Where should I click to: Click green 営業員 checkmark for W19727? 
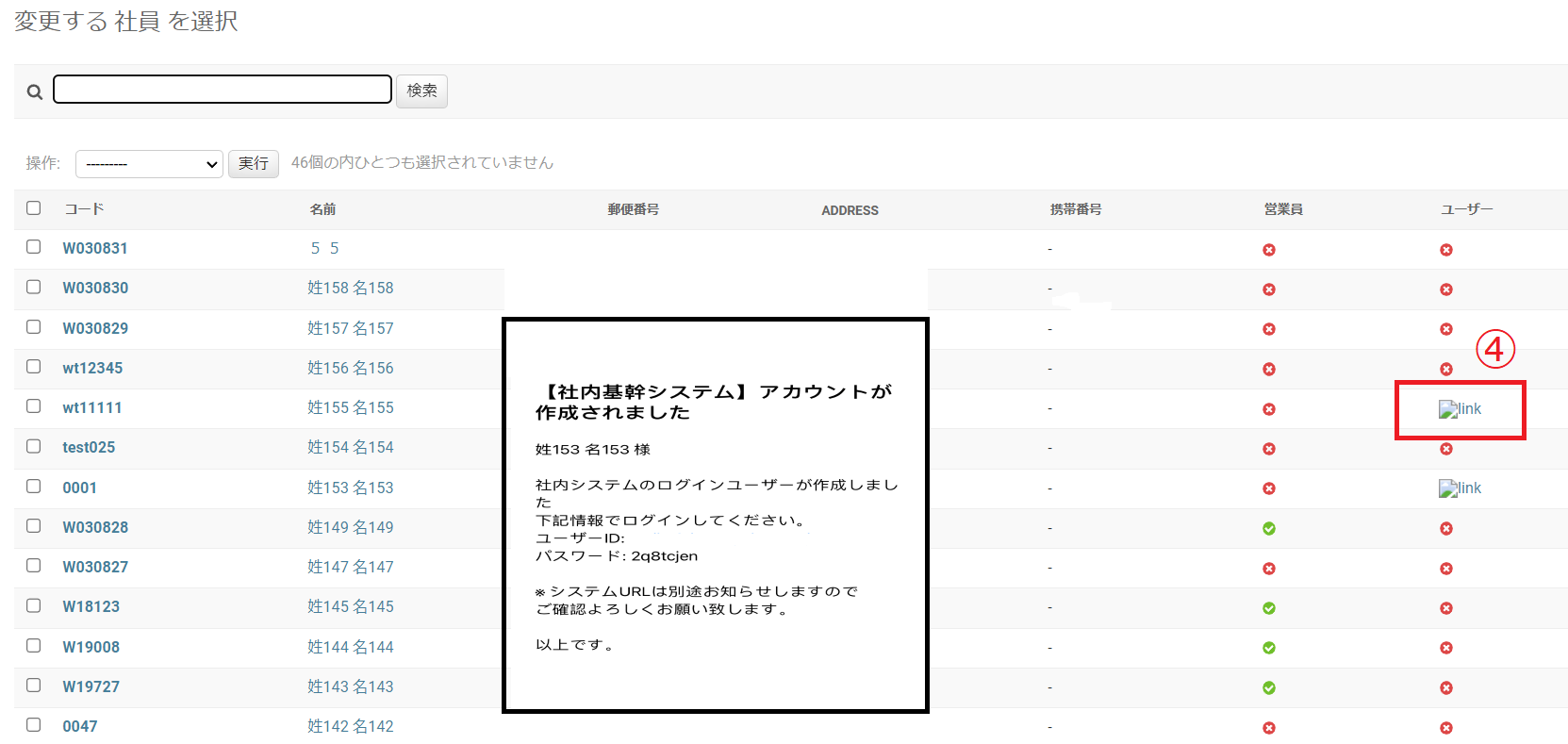1269,688
